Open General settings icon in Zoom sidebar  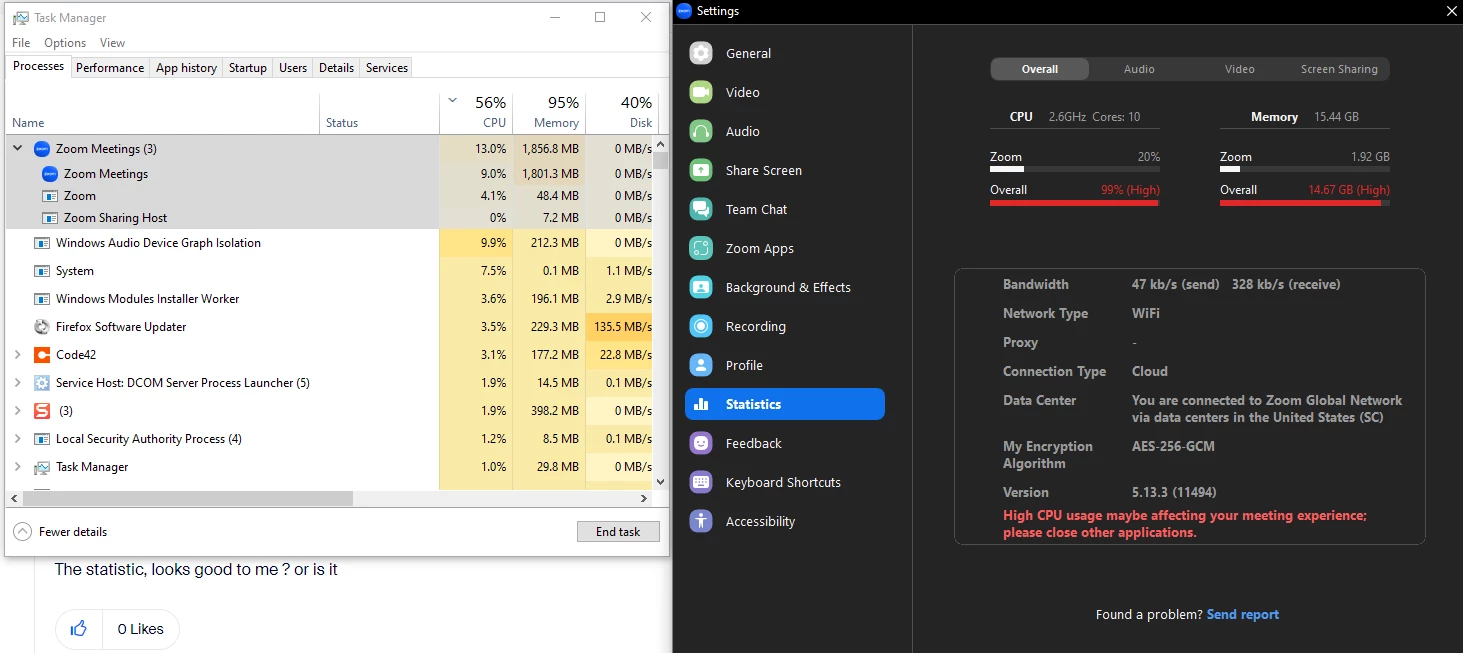pyautogui.click(x=701, y=53)
